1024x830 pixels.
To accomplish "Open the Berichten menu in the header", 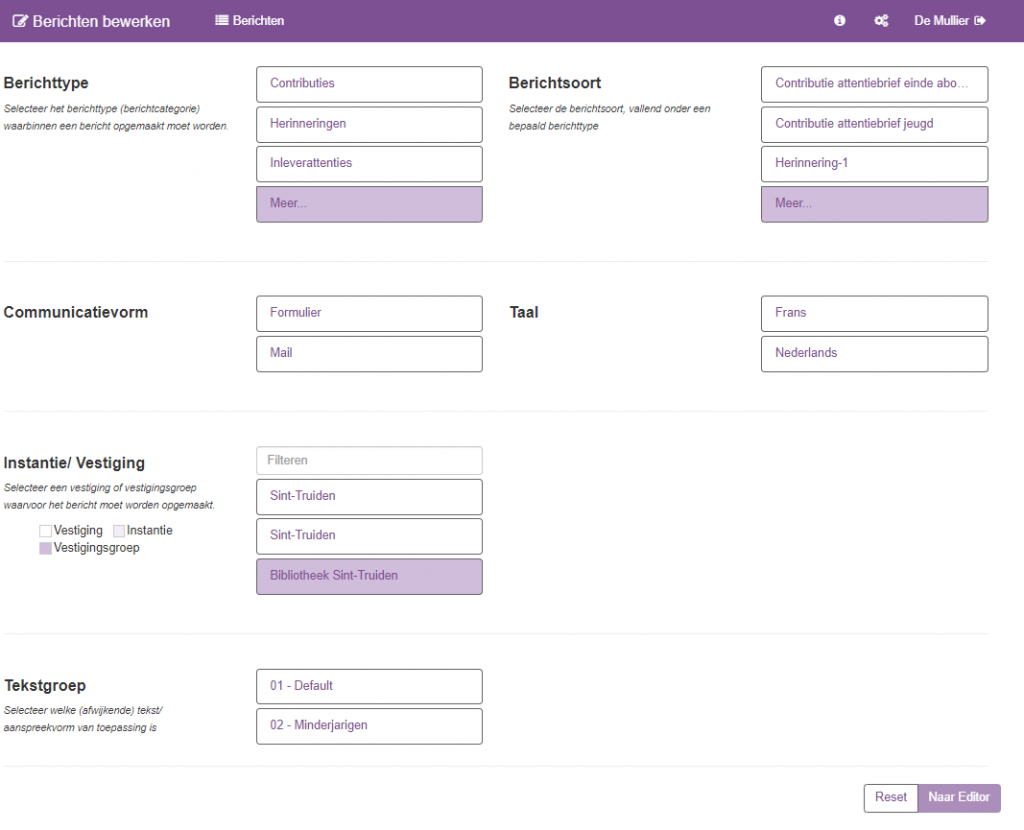I will 250,21.
